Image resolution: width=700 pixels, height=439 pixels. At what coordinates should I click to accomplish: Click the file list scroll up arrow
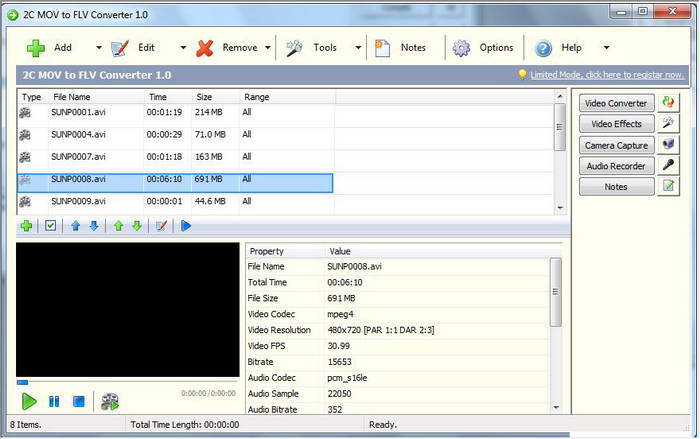pos(560,96)
